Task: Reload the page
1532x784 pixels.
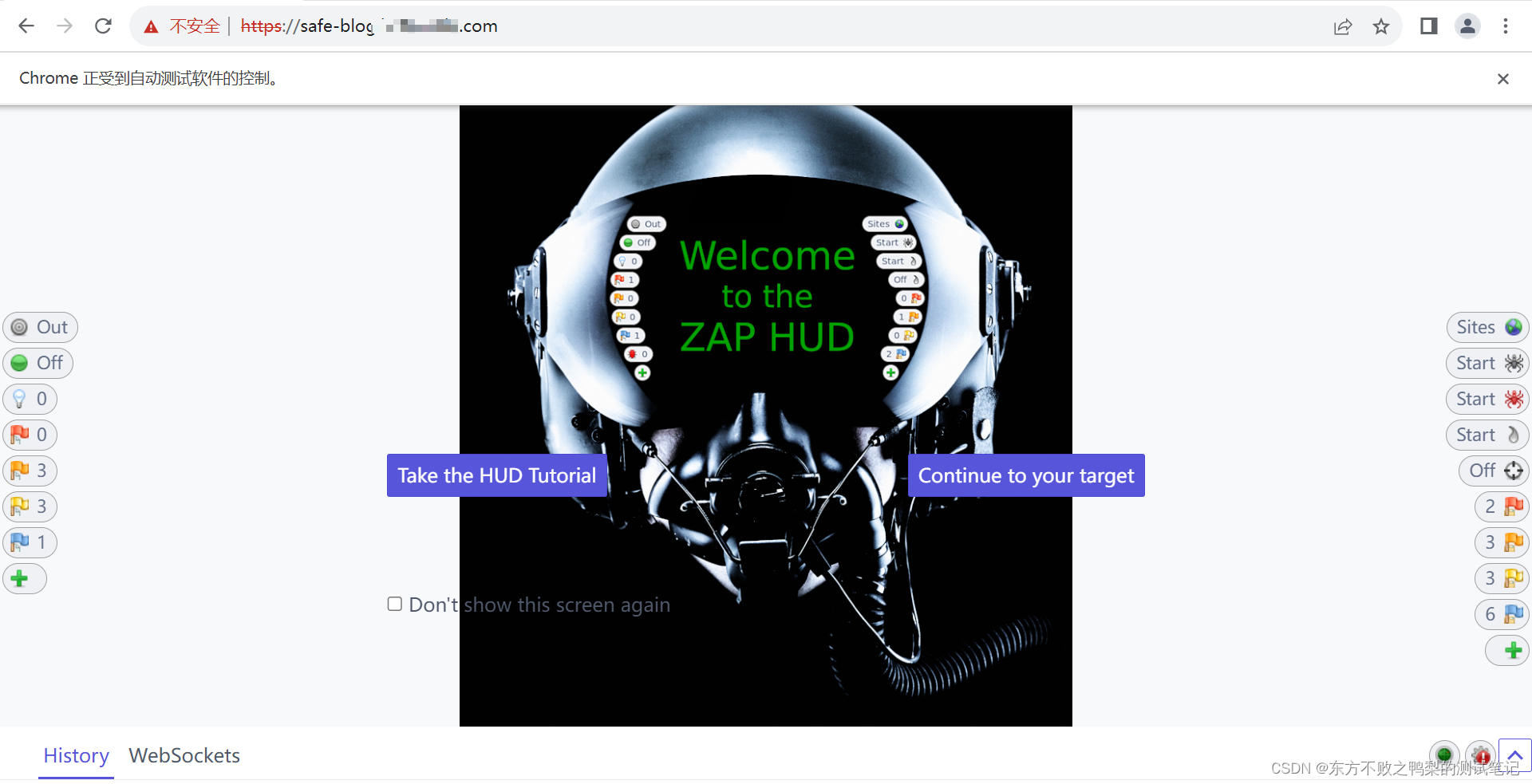Action: (103, 26)
